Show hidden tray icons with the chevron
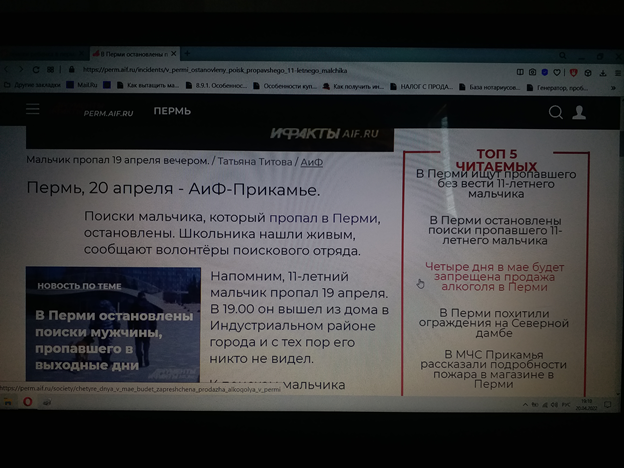 [x=525, y=404]
